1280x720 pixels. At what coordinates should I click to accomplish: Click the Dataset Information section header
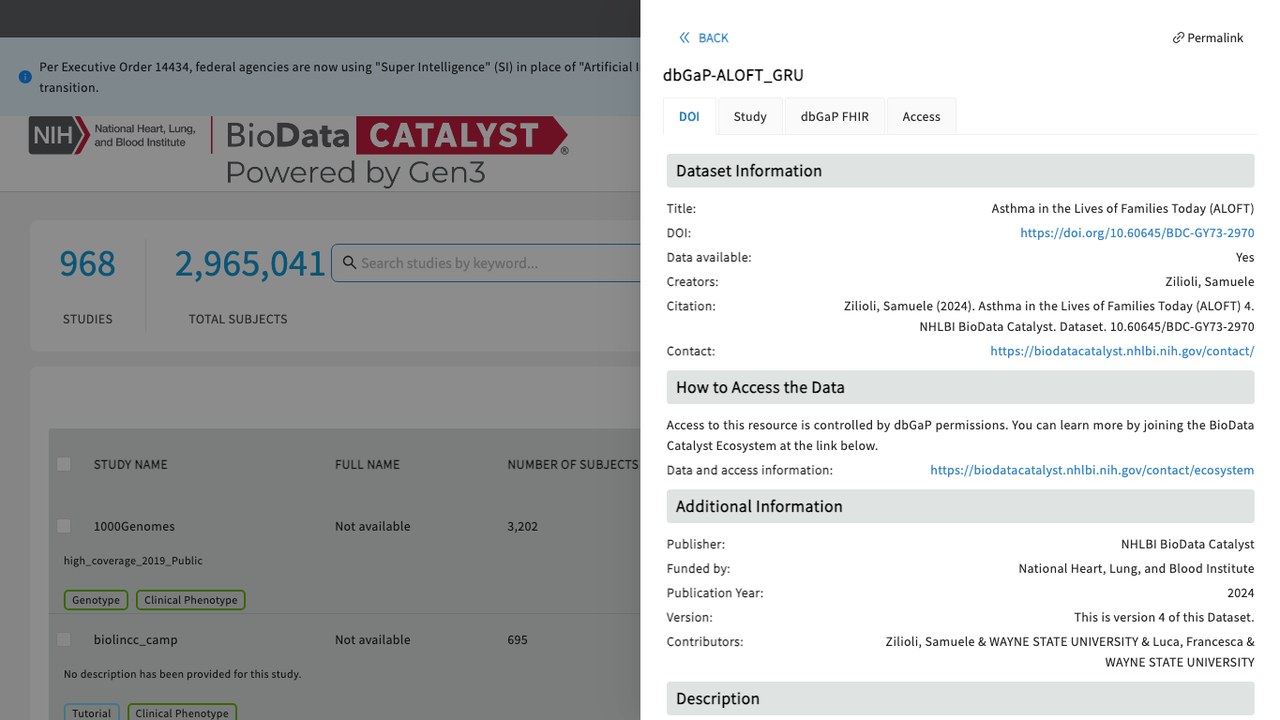[x=960, y=171]
